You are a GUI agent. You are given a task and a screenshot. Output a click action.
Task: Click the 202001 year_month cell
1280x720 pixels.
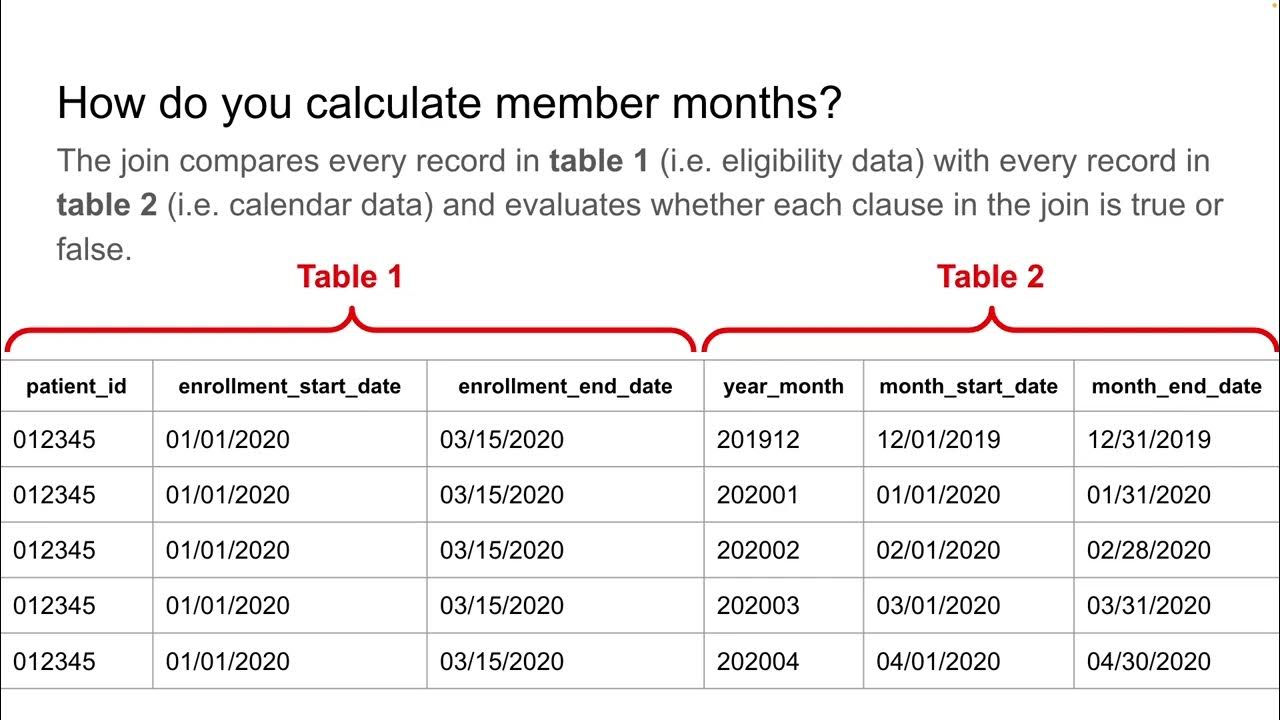pyautogui.click(x=758, y=495)
